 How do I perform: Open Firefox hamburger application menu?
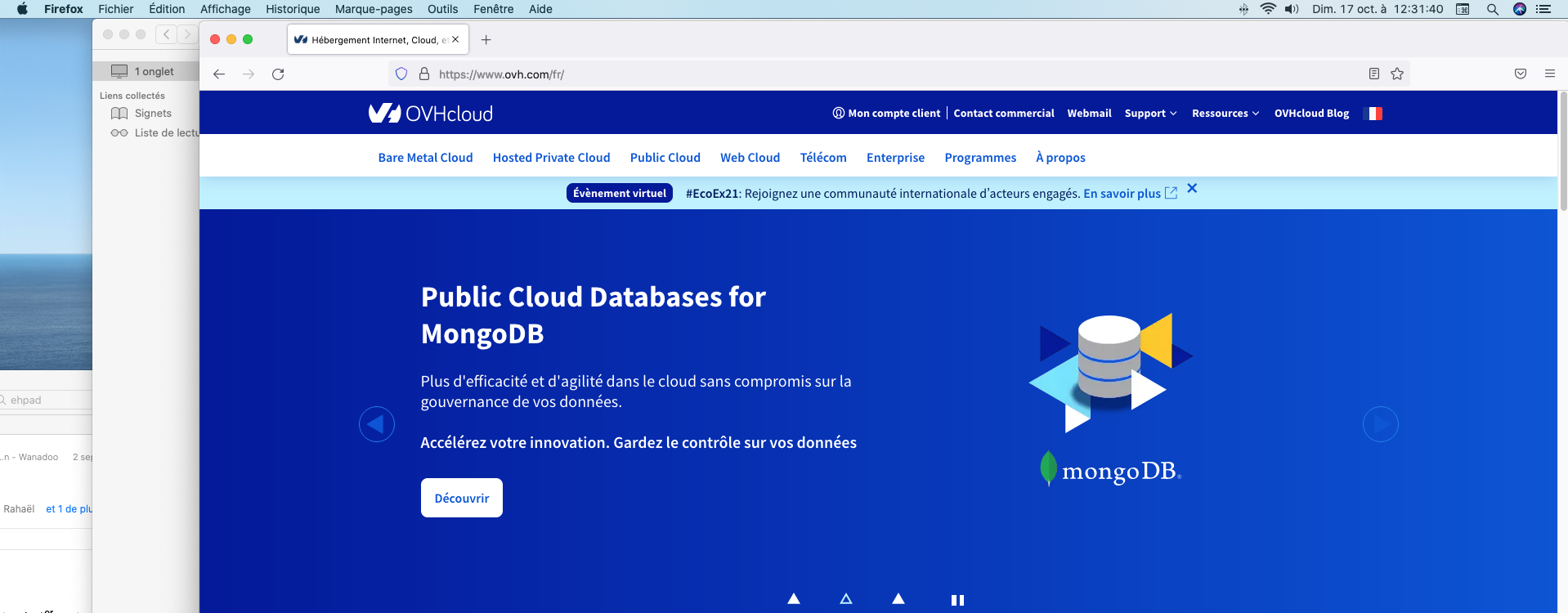pos(1549,74)
